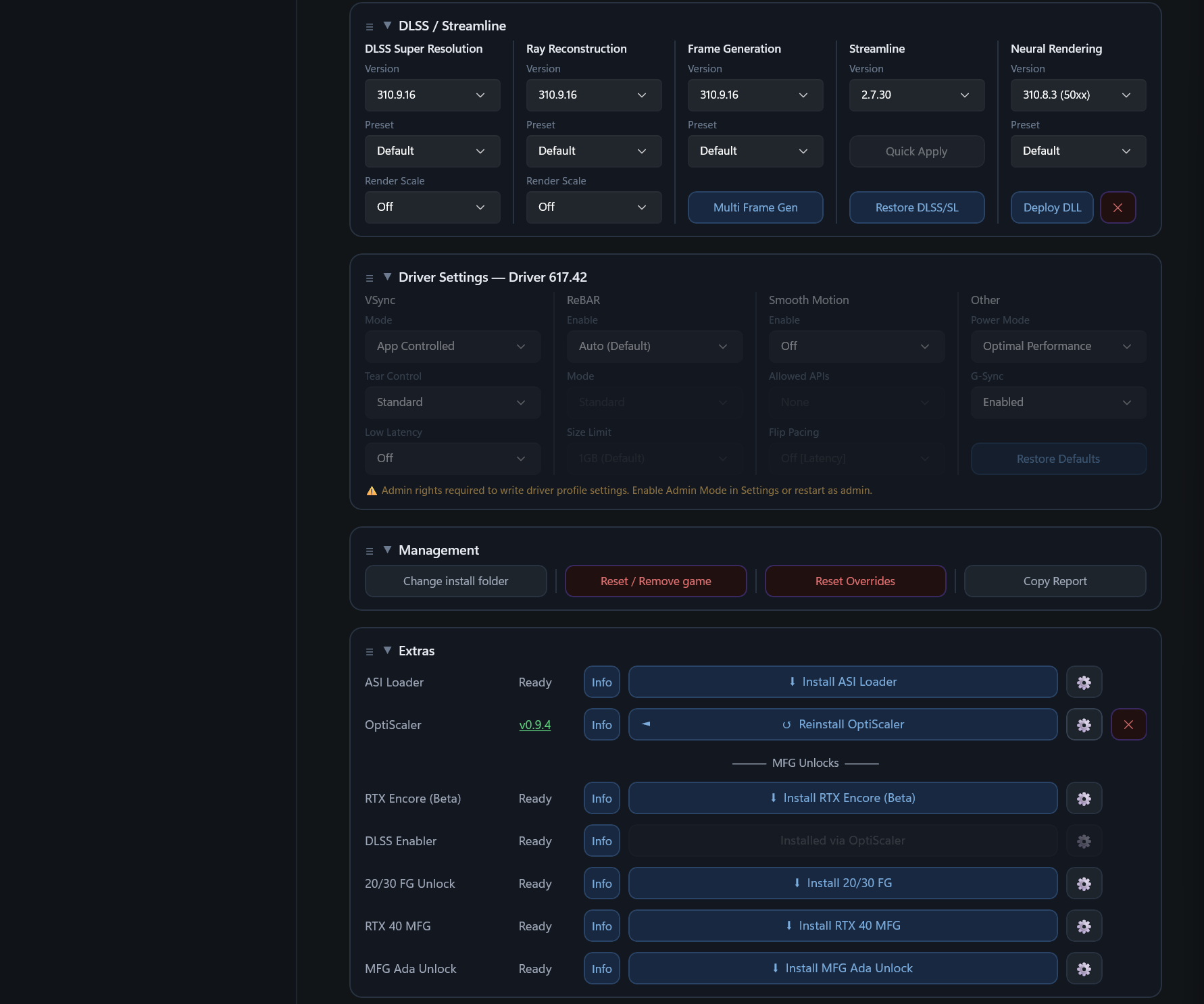Open OptiScaler gear settings
The height and width of the screenshot is (1004, 1204).
click(x=1084, y=725)
